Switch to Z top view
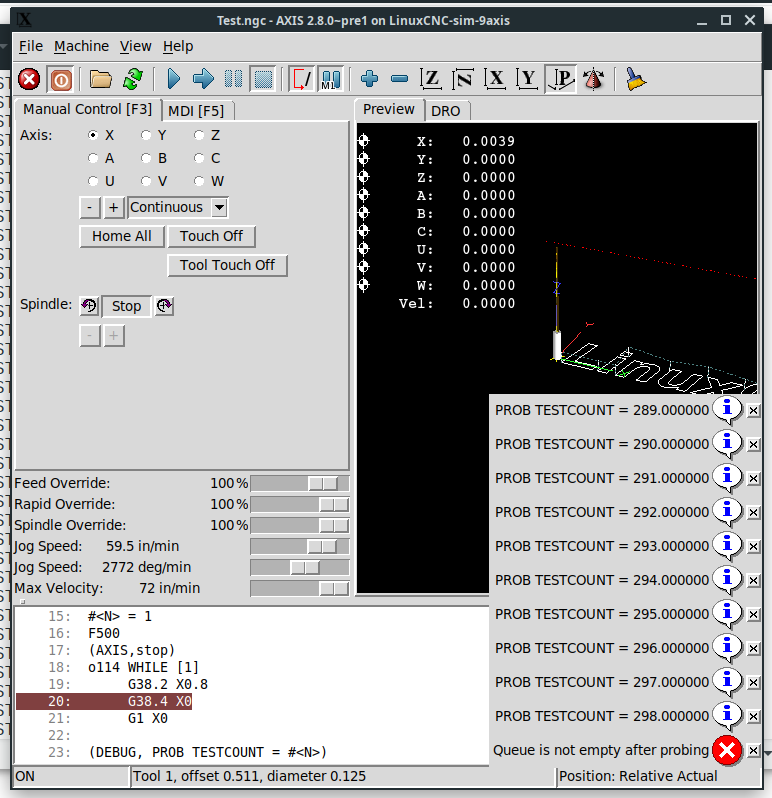The width and height of the screenshot is (772, 798). coord(431,79)
